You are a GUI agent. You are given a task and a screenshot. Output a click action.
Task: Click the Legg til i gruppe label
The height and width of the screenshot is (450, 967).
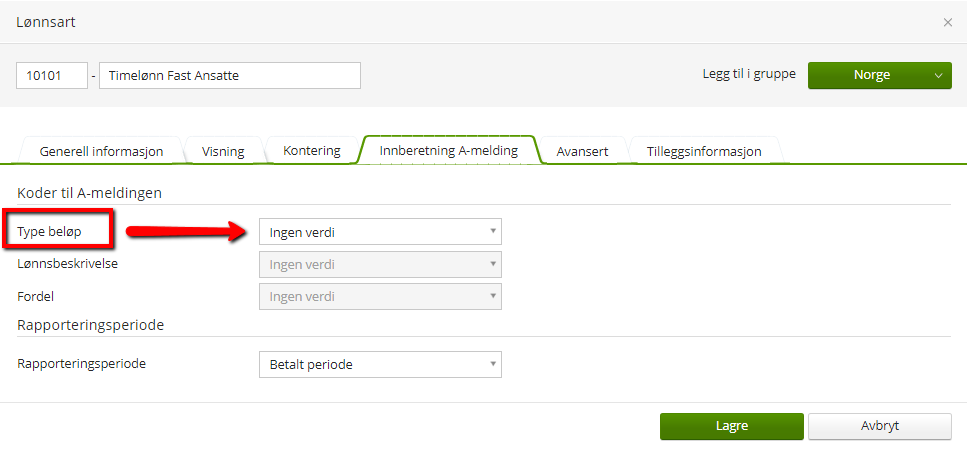click(x=749, y=75)
